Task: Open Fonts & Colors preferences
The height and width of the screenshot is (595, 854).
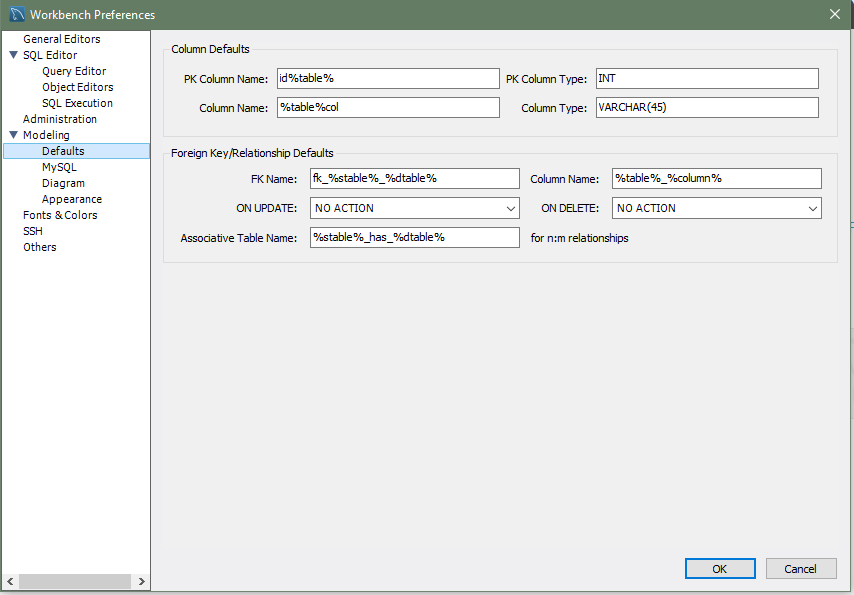Action: coord(60,215)
